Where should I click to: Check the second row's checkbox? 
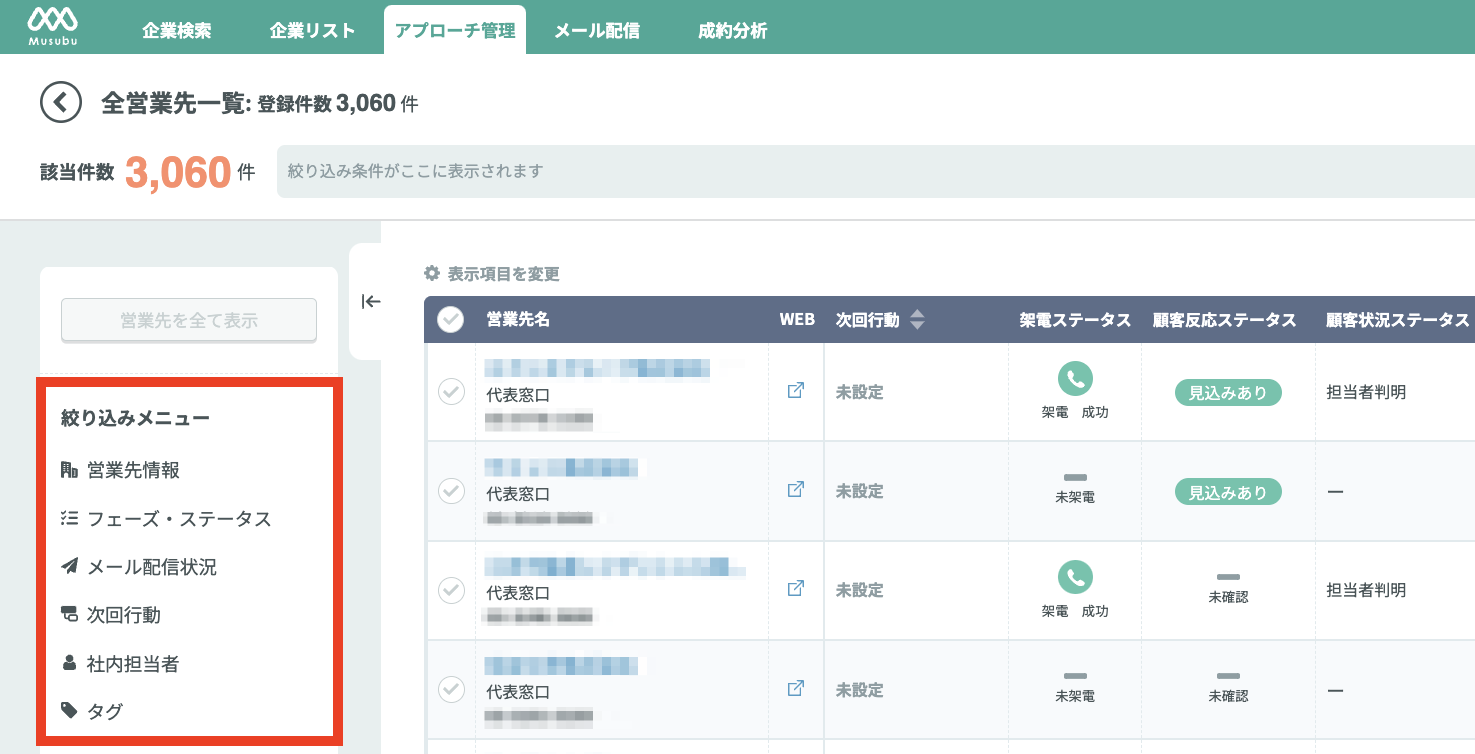[x=451, y=491]
